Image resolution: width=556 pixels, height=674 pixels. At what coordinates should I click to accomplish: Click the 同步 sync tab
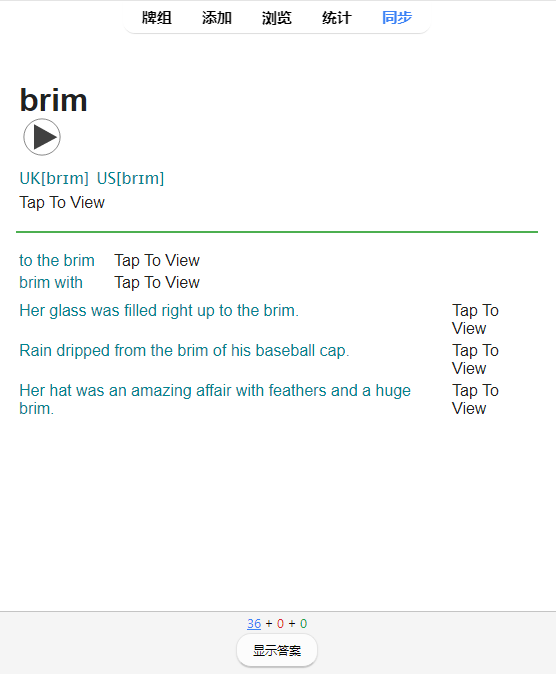[397, 18]
